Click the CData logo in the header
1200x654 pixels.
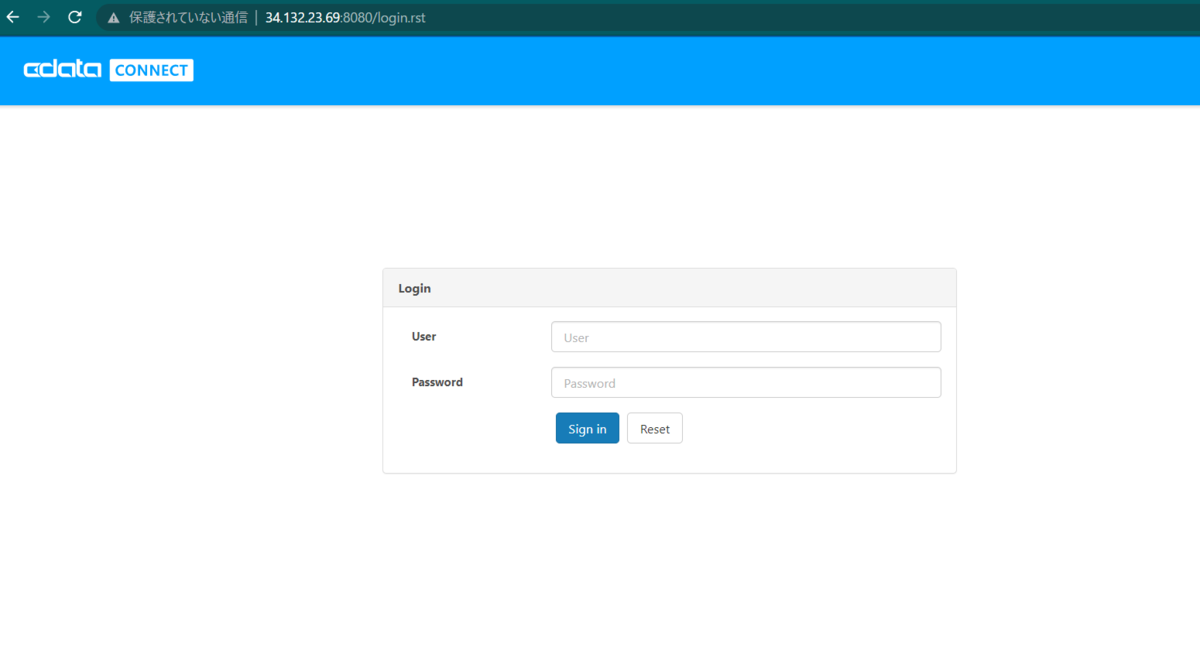pos(62,69)
